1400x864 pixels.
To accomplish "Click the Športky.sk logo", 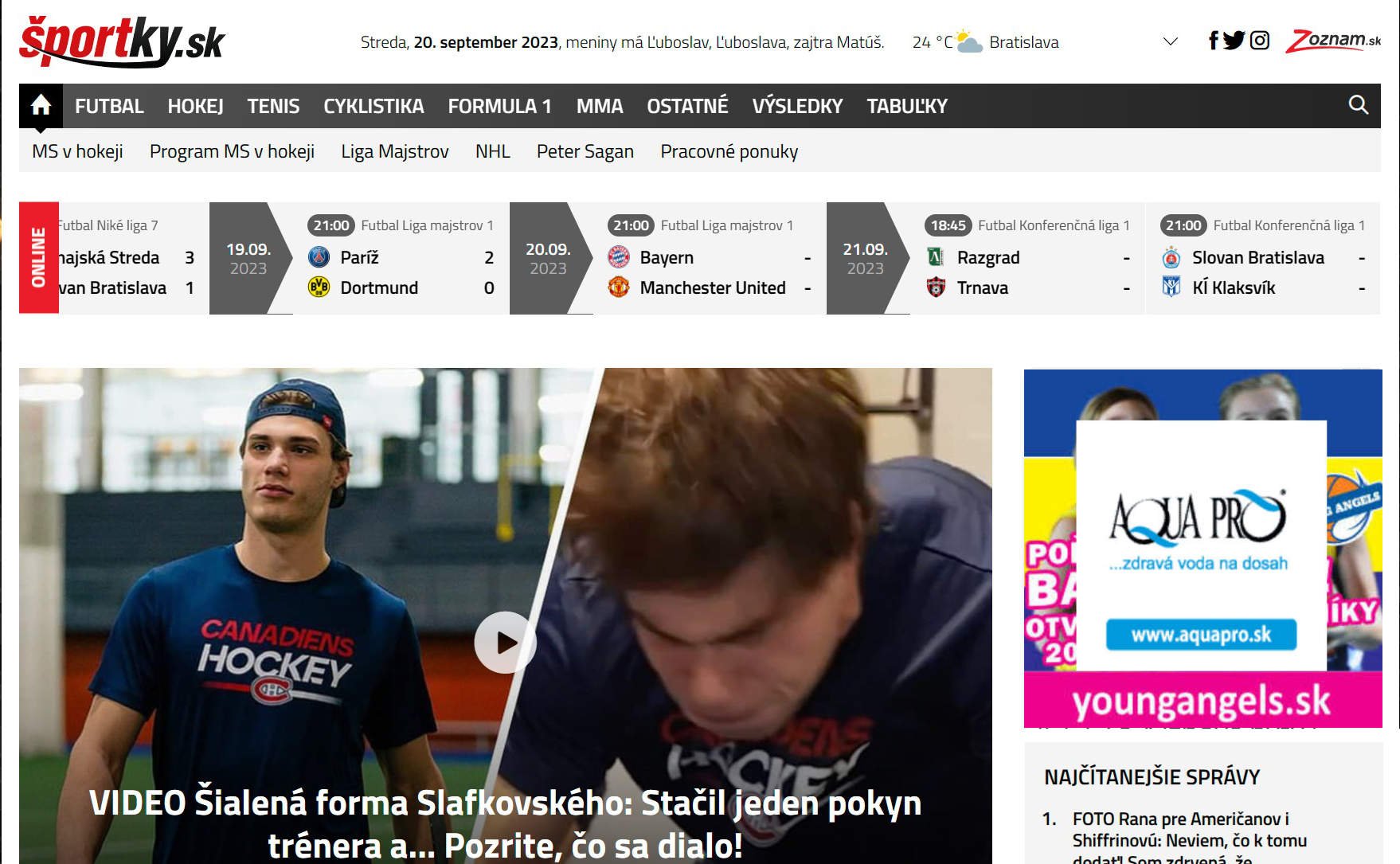I will click(122, 41).
